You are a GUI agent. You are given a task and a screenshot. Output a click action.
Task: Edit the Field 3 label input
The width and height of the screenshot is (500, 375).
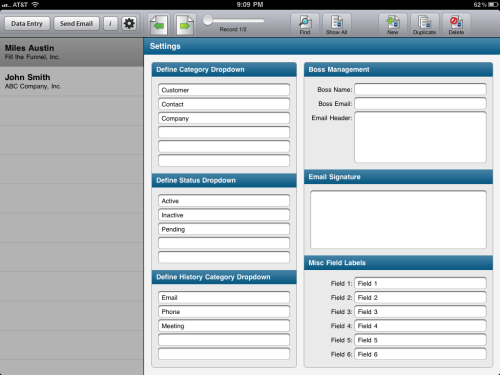pyautogui.click(x=420, y=312)
